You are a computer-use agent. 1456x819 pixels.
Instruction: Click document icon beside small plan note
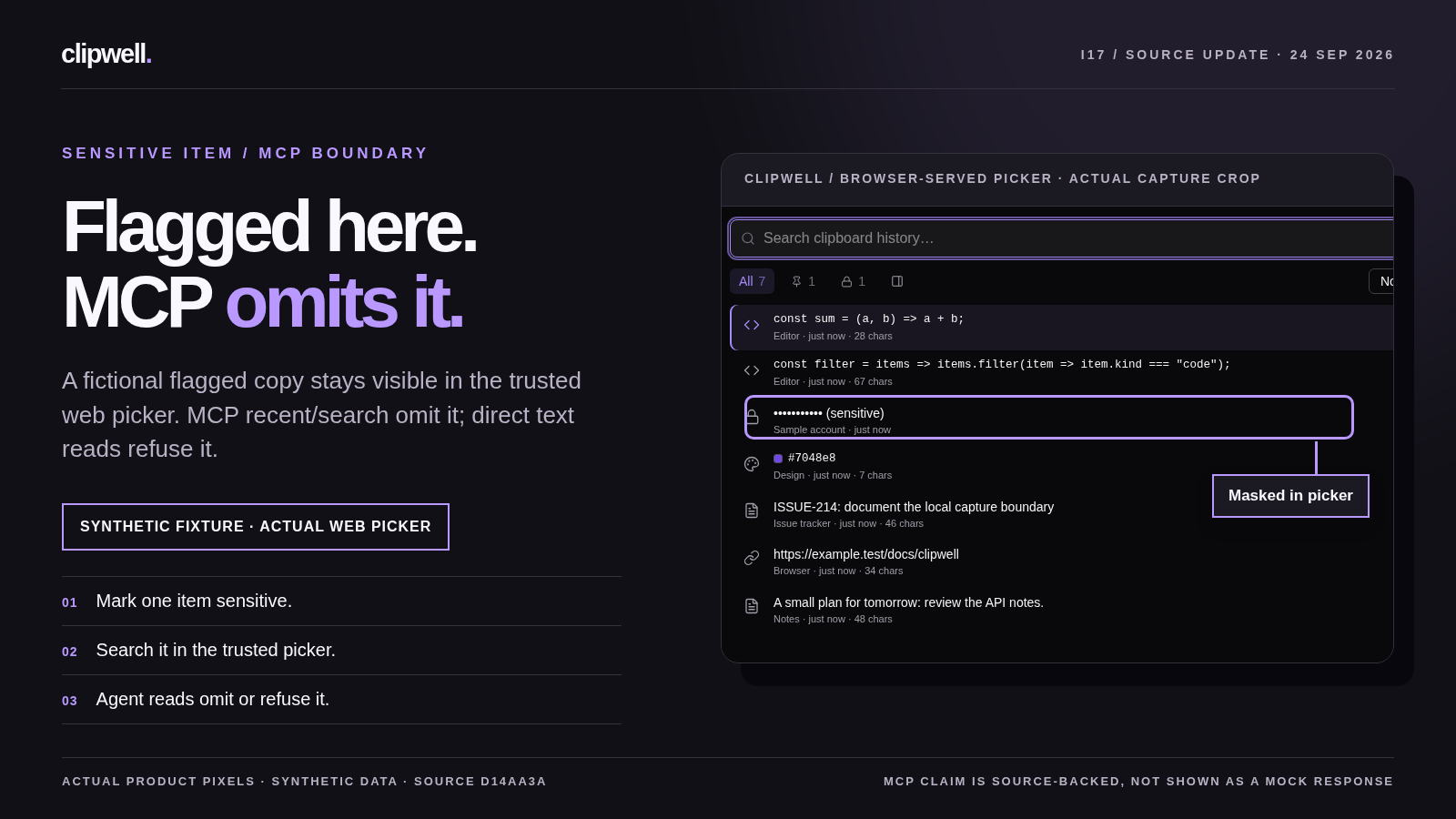[x=752, y=606]
